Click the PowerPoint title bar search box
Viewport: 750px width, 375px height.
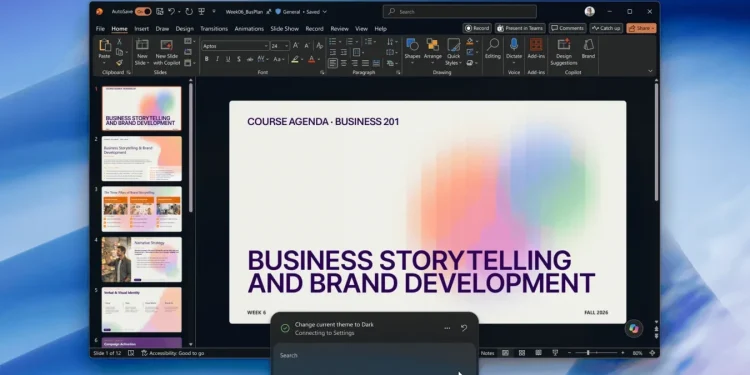coord(460,11)
